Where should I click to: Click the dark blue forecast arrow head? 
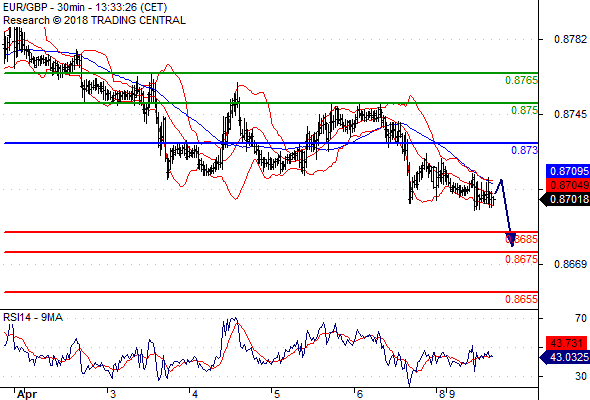coord(512,239)
